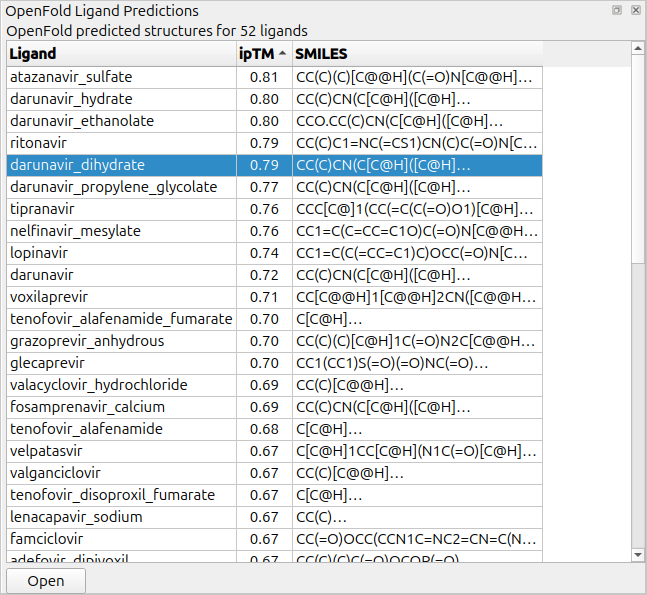Float the panel using the undock icon

(x=617, y=10)
